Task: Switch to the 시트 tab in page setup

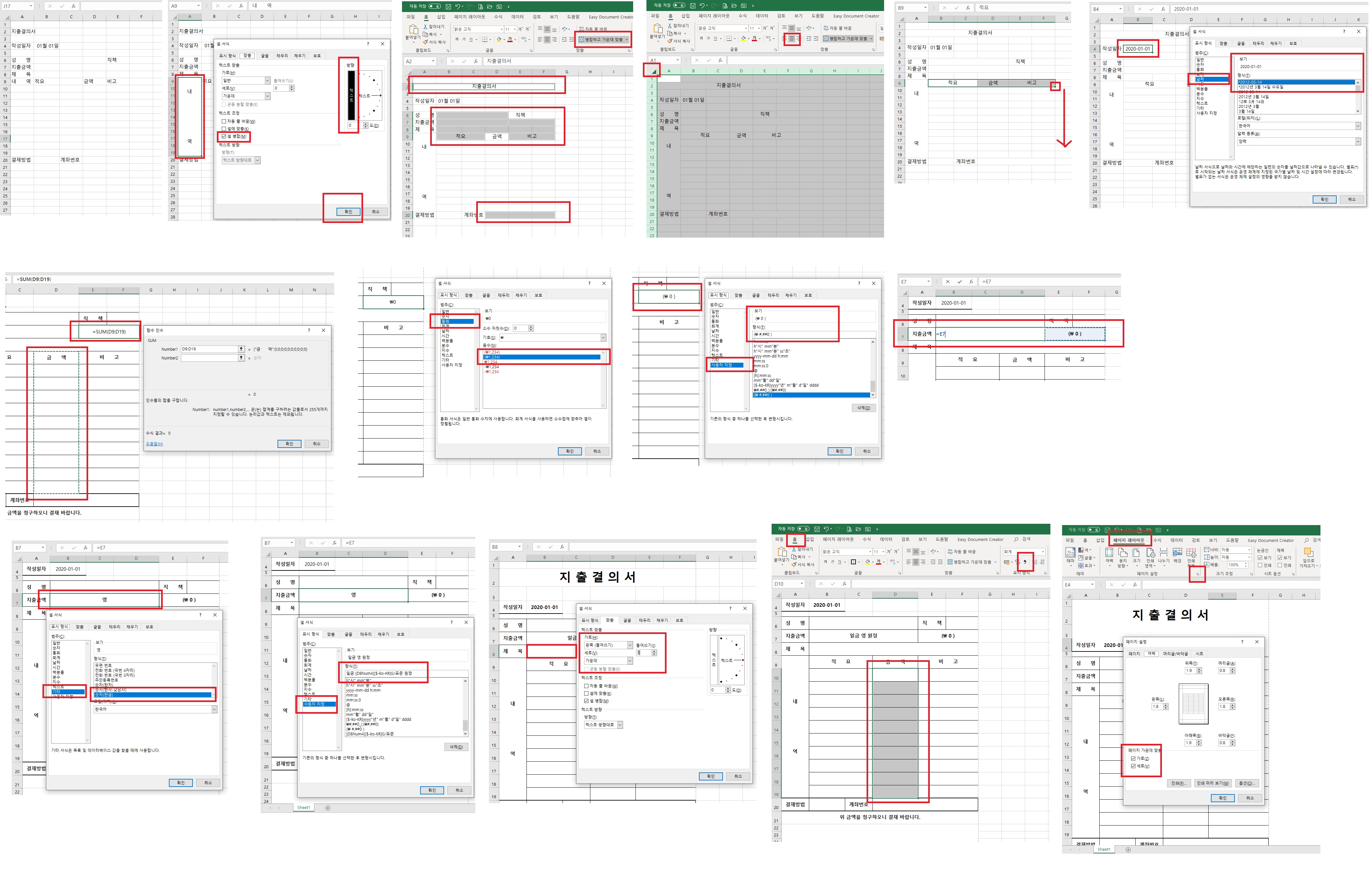Action: 1200,653
